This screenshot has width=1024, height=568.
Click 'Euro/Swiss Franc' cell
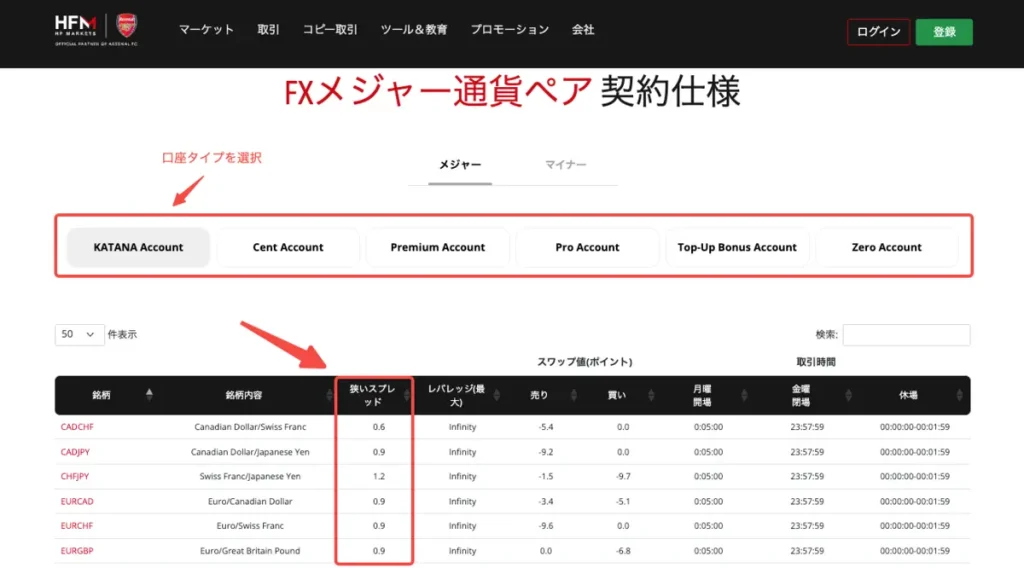click(x=250, y=526)
